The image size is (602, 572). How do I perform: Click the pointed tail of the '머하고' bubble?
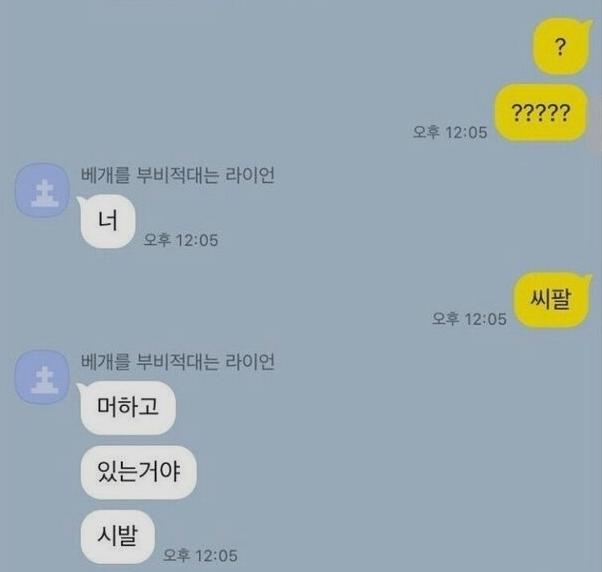point(80,387)
